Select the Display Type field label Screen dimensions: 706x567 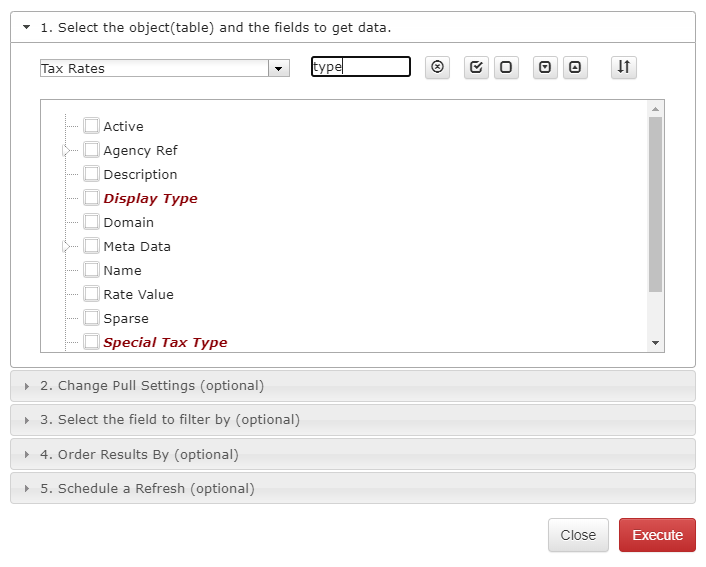pos(150,199)
